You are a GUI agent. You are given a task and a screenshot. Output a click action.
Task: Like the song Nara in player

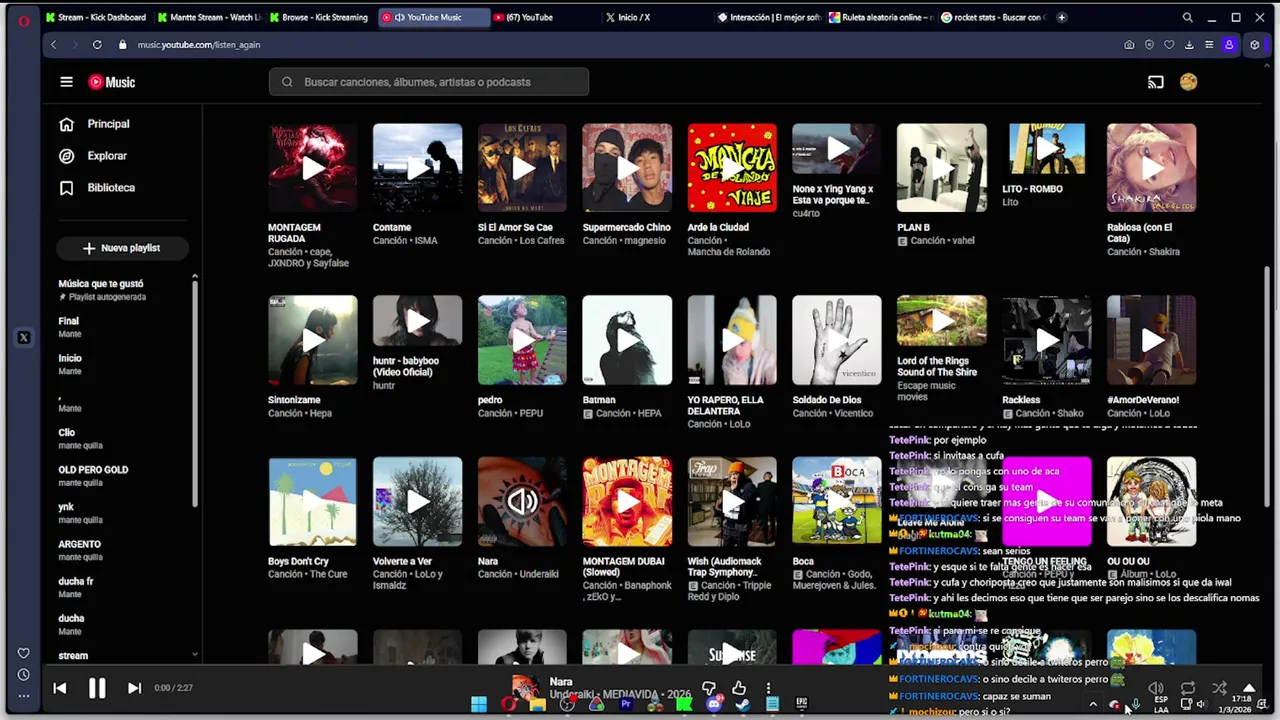739,688
